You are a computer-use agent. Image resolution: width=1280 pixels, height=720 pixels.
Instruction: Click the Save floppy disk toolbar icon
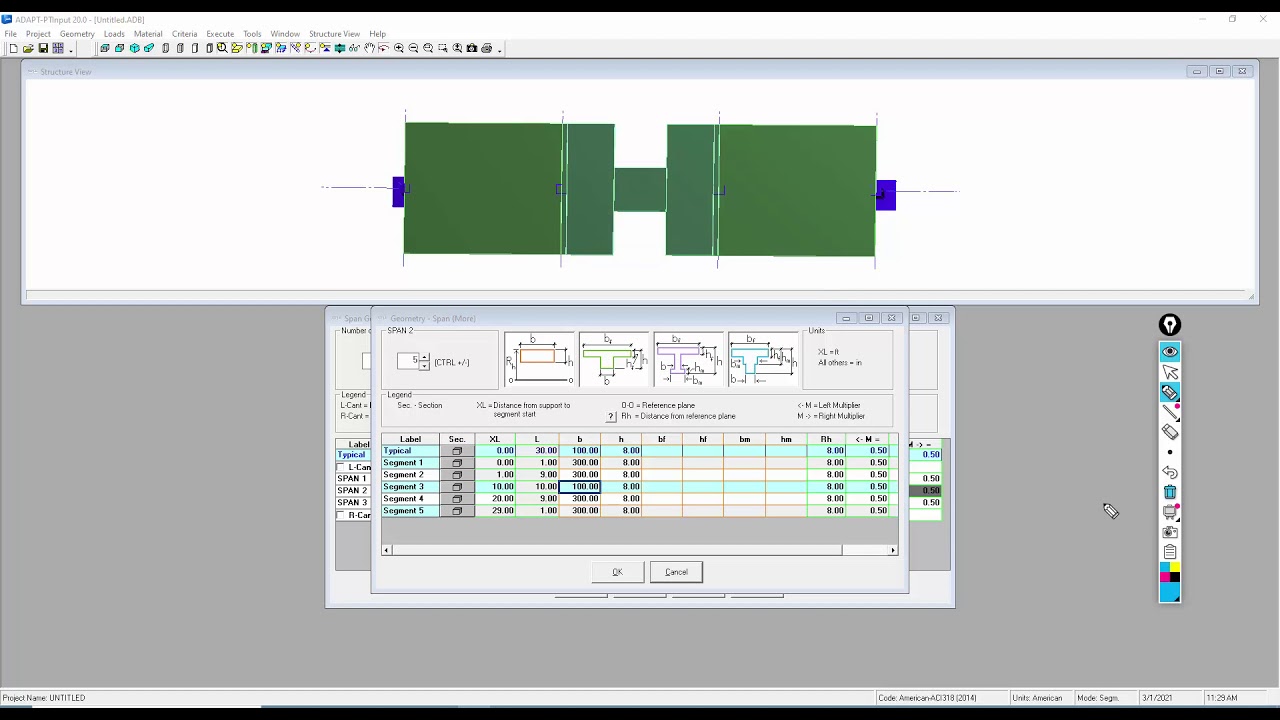[43, 48]
